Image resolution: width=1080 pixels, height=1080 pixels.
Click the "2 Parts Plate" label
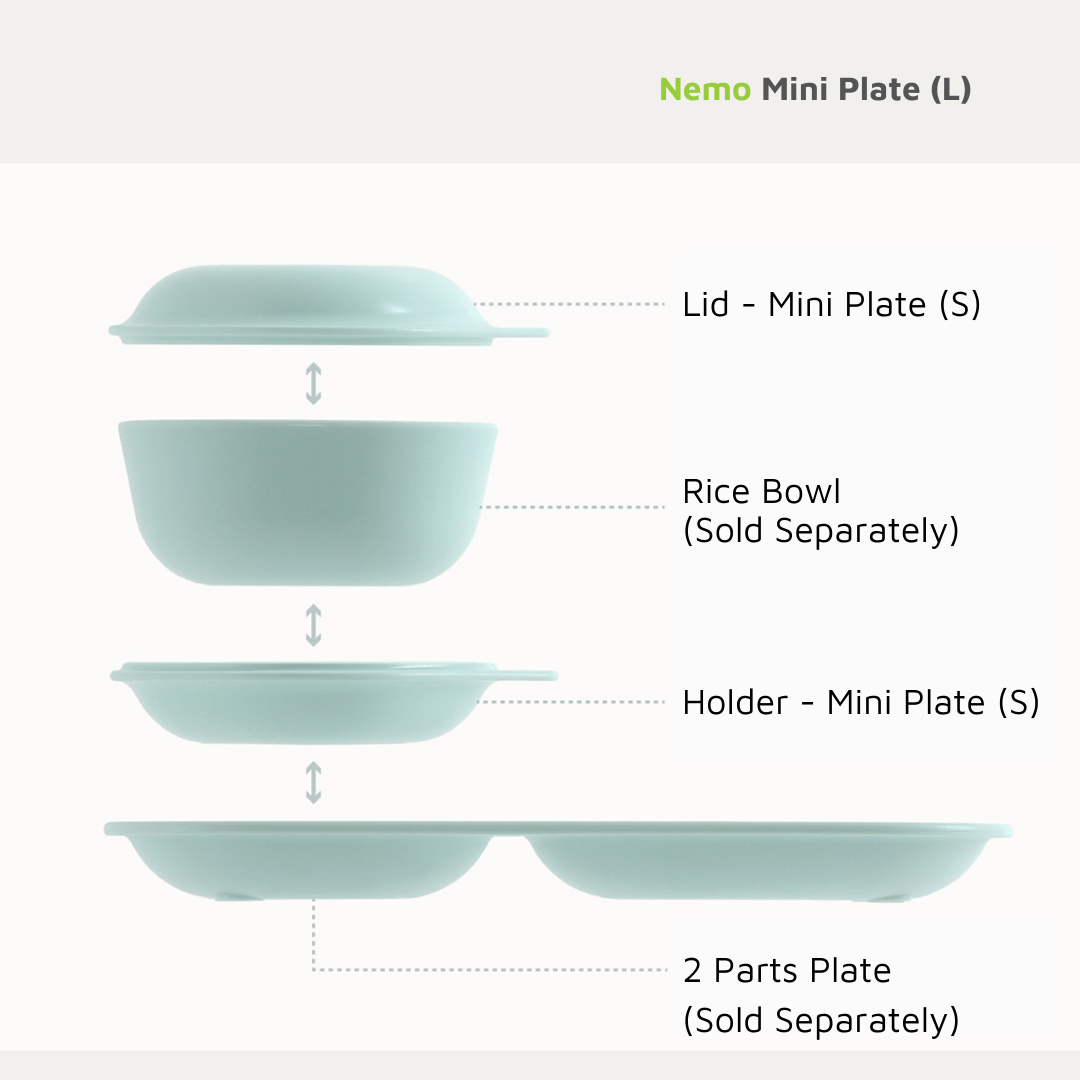786,970
